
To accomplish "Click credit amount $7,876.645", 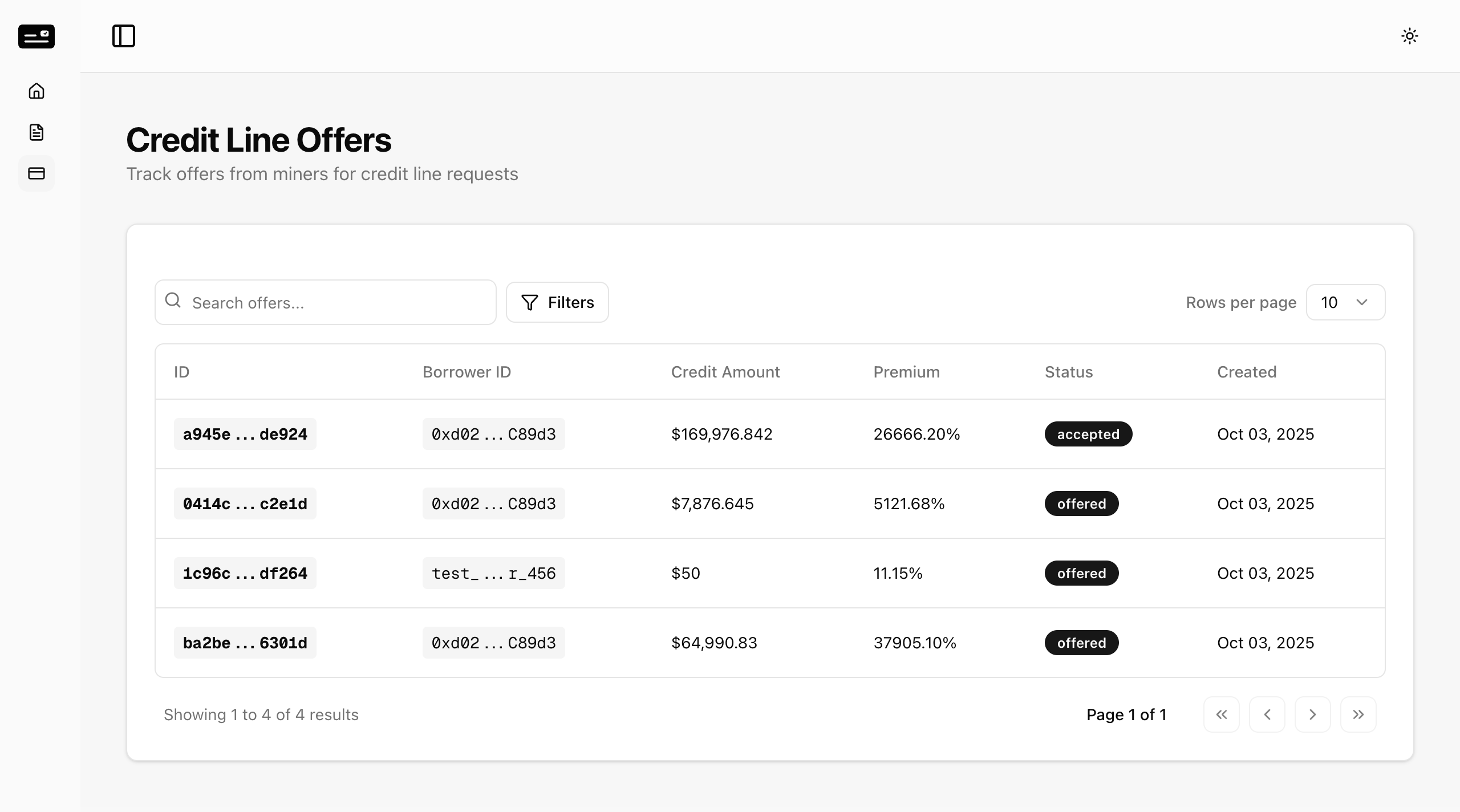I will (x=712, y=504).
